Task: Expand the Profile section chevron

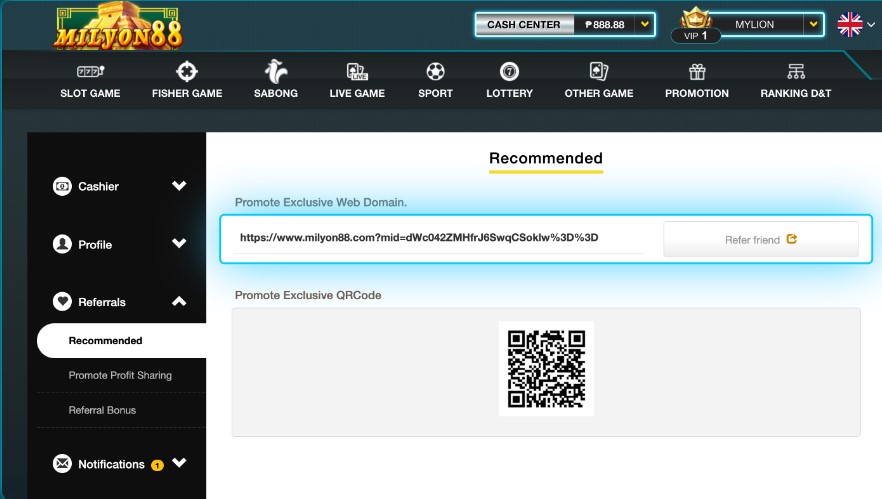Action: 179,243
